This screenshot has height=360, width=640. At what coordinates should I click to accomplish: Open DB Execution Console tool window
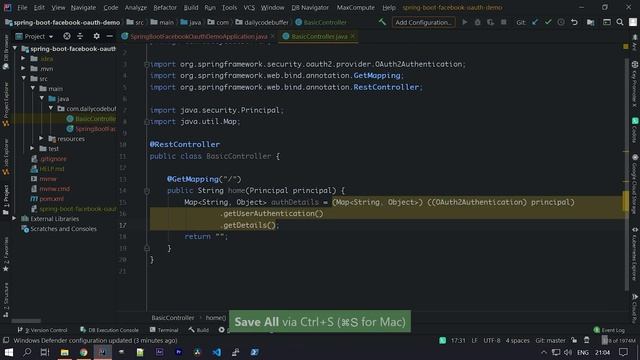[109, 330]
